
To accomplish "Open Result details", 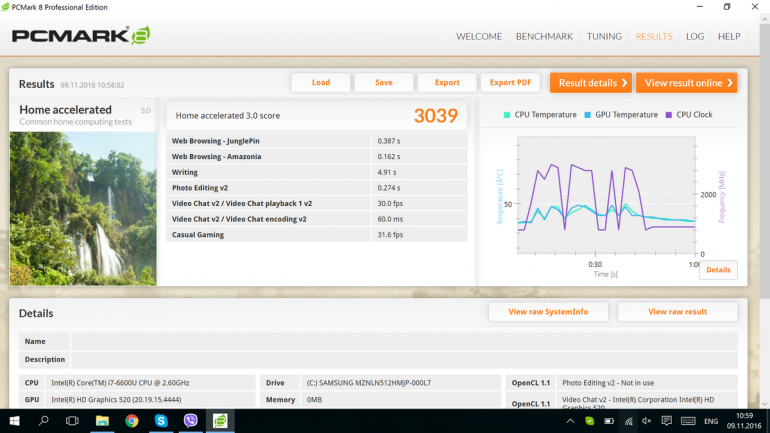I will pyautogui.click(x=591, y=82).
